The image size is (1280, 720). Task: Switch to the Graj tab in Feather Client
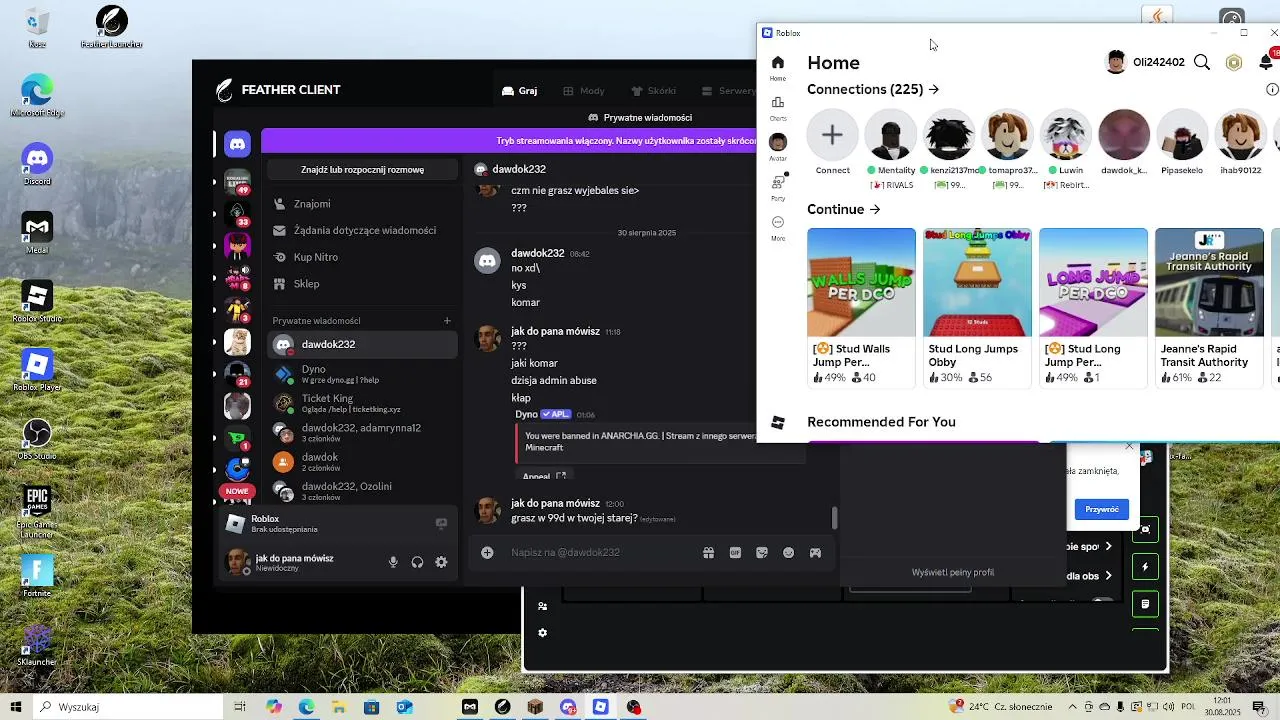pyautogui.click(x=520, y=91)
